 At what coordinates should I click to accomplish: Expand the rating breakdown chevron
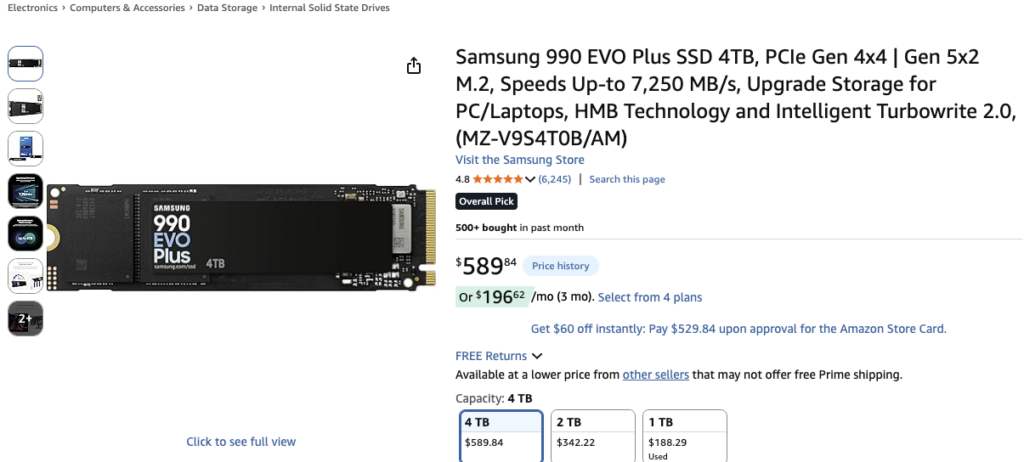pyautogui.click(x=530, y=180)
